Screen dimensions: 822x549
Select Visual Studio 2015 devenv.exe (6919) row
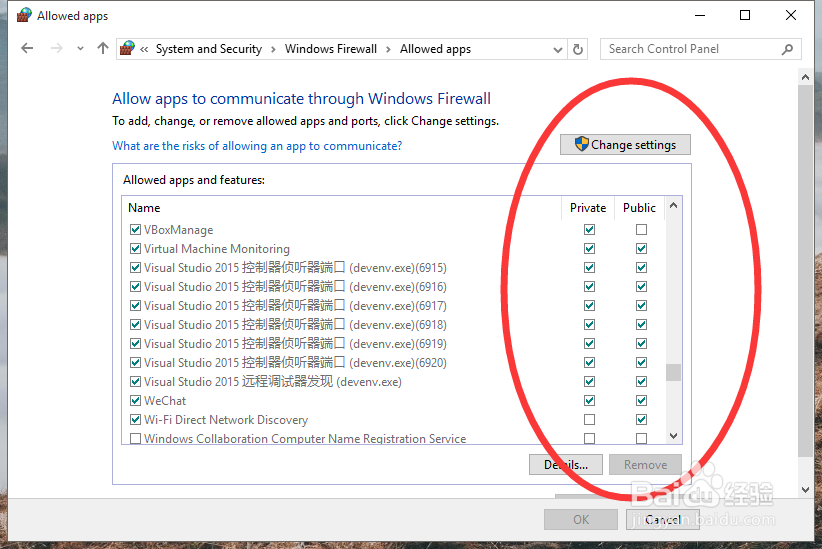coord(394,343)
